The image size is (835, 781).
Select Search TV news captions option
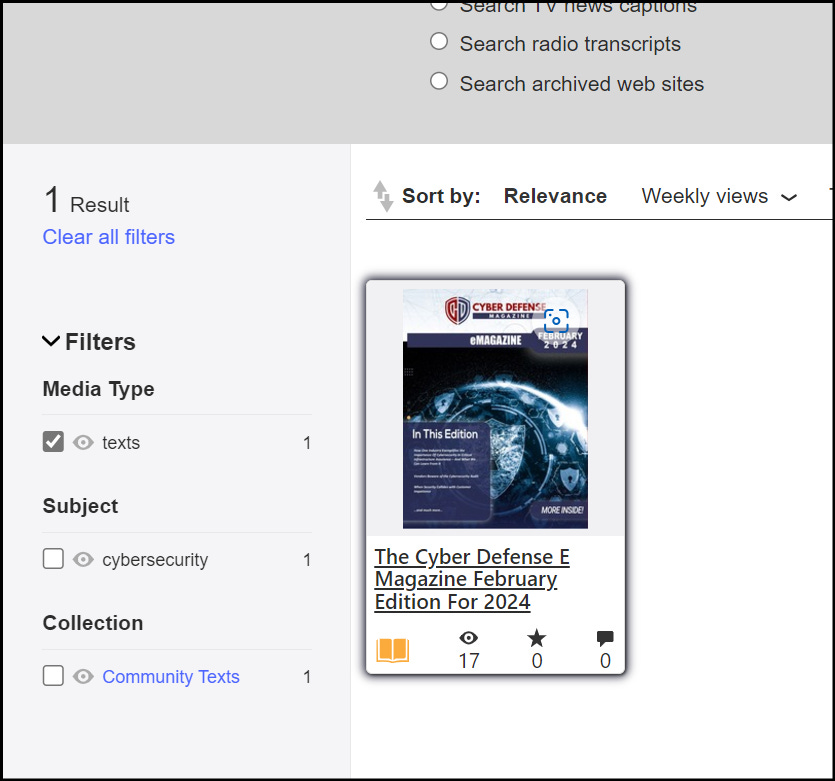click(439, 5)
